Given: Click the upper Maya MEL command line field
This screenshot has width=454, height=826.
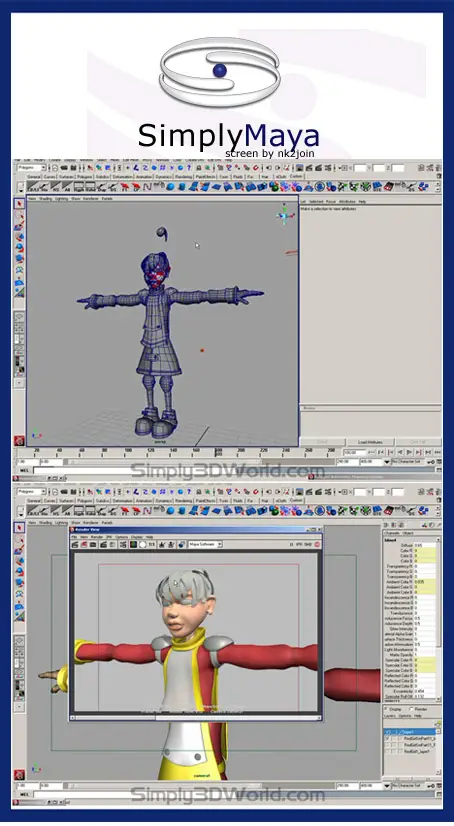Looking at the screenshot, I should [x=170, y=470].
